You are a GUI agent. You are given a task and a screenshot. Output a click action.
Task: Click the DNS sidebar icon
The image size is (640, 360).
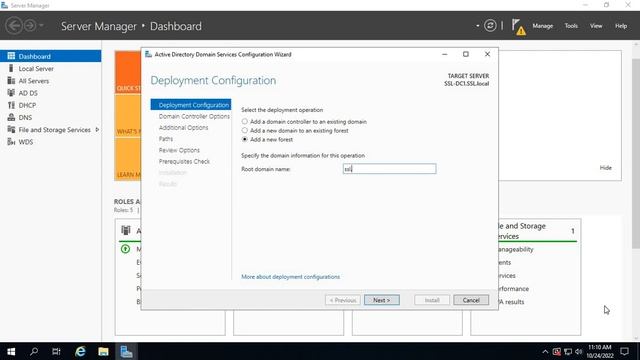coord(11,117)
